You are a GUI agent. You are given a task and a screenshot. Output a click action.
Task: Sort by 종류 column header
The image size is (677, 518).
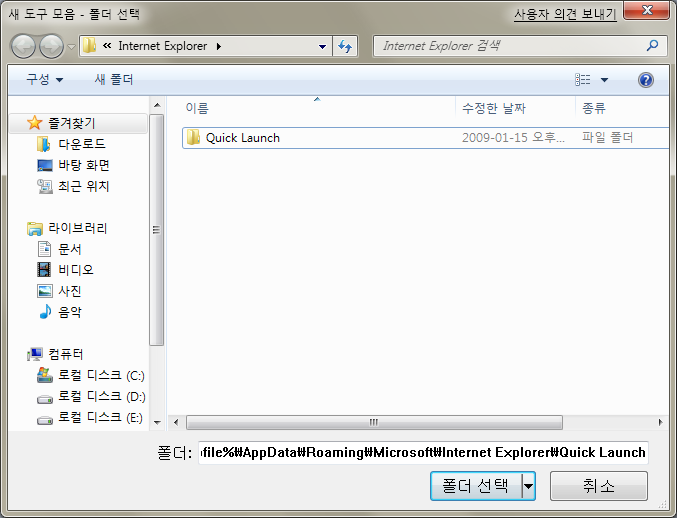(594, 108)
